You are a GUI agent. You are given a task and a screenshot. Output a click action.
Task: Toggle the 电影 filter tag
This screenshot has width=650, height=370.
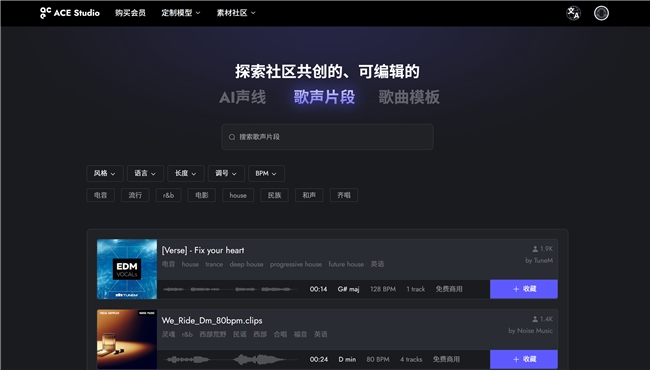(x=201, y=195)
